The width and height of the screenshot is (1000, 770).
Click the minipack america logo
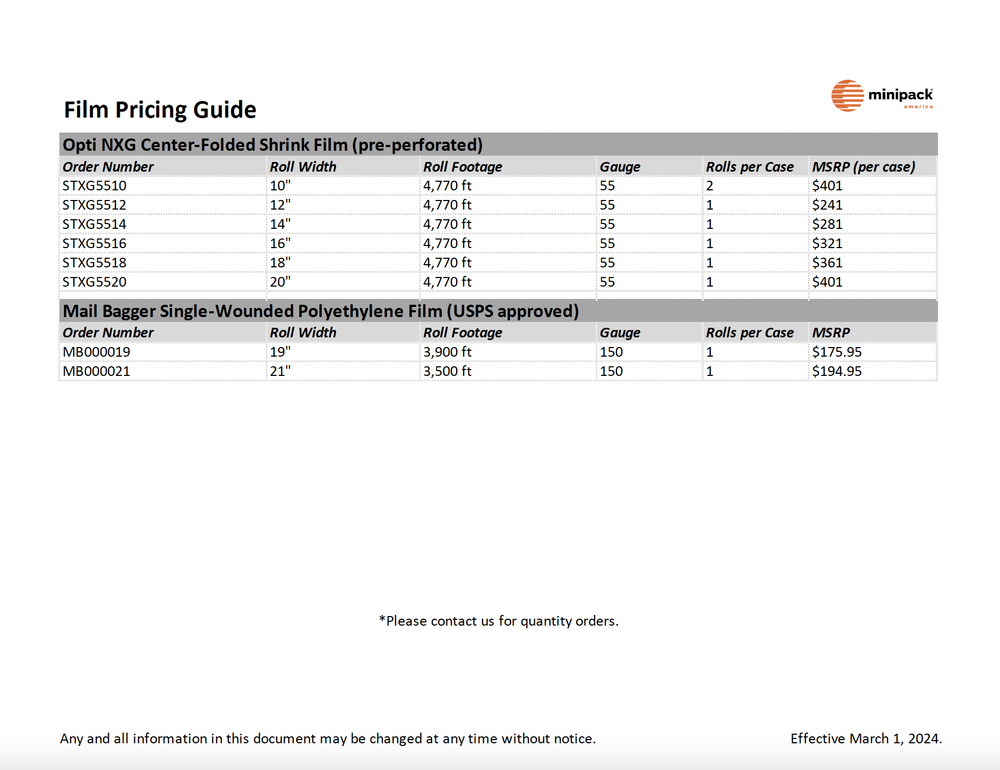tap(882, 95)
